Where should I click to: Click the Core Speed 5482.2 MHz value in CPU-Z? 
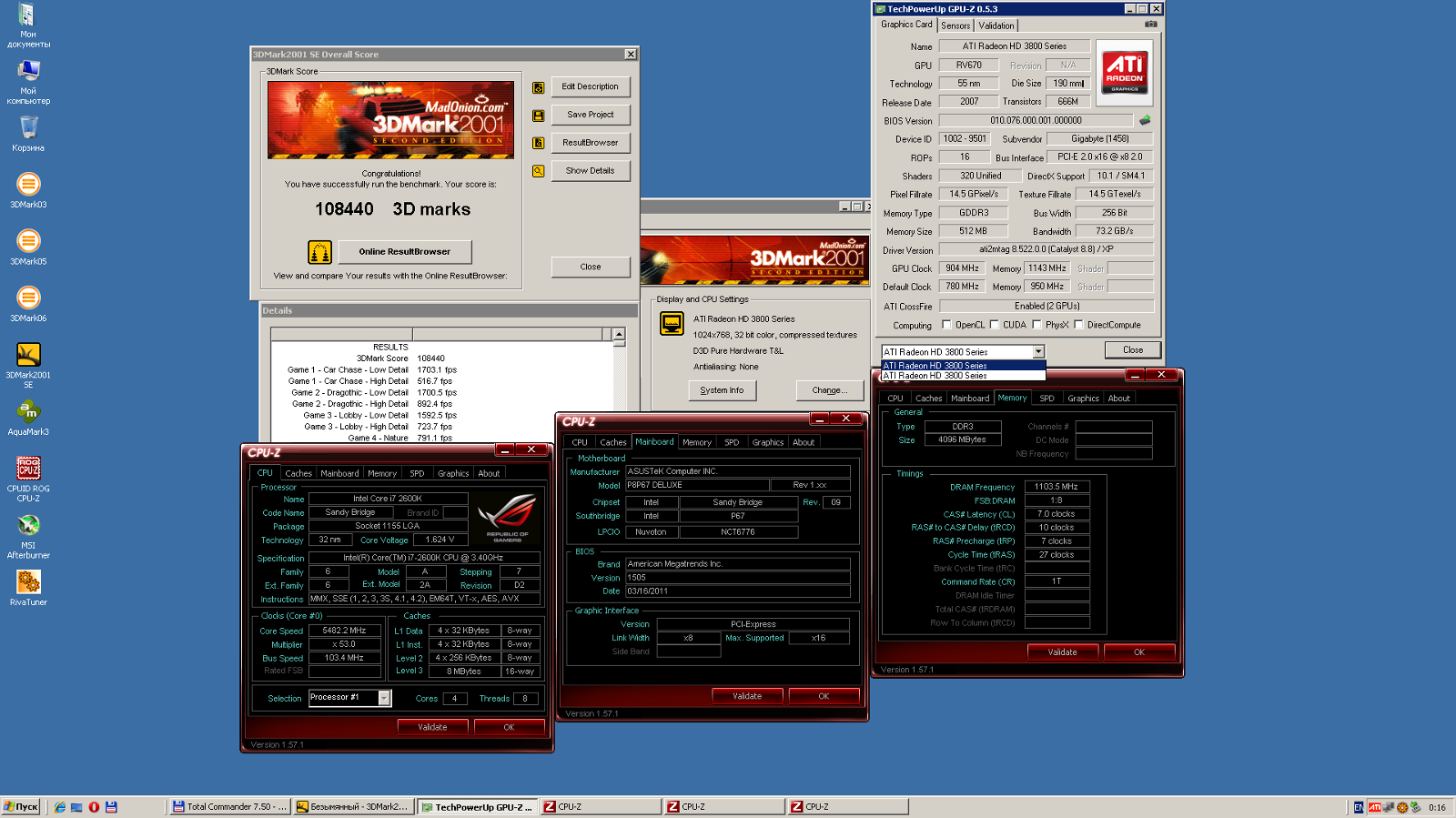[344, 631]
